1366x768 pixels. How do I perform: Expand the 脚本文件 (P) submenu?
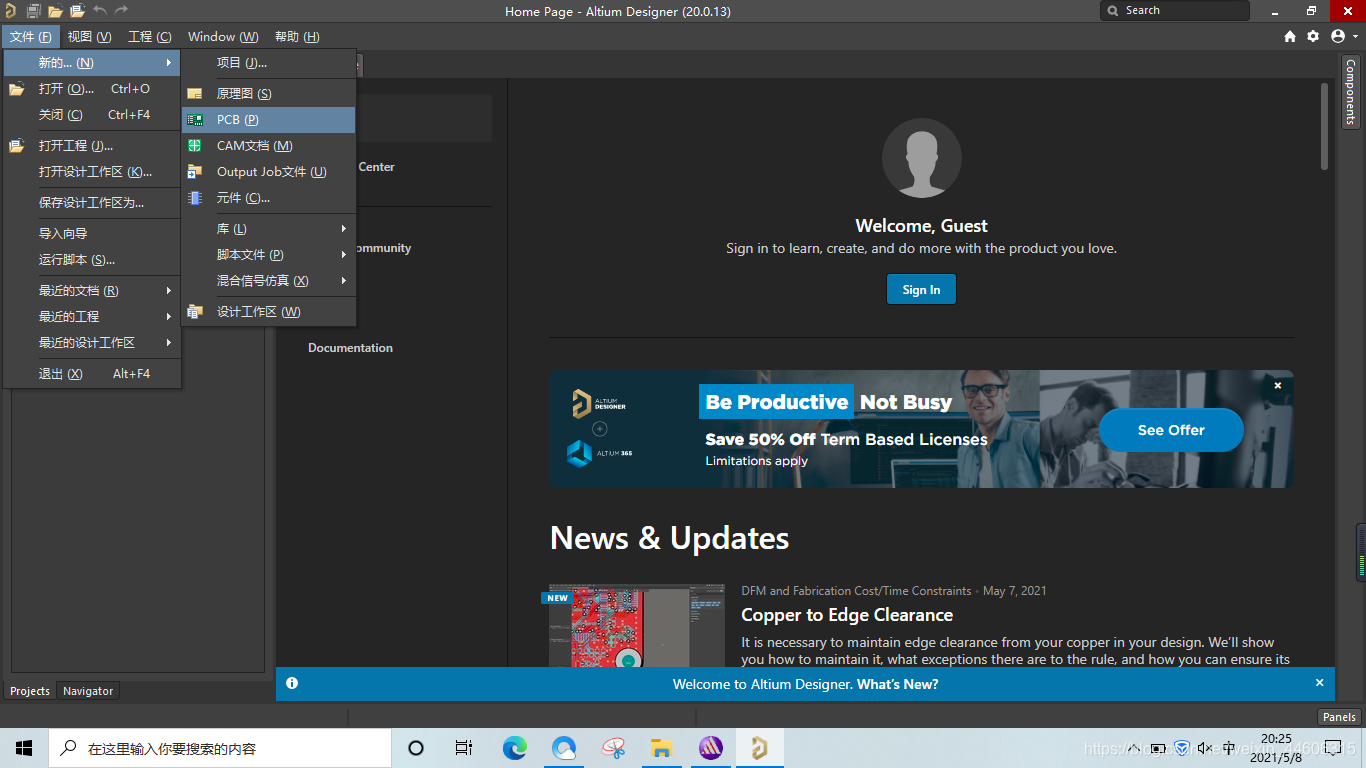pos(268,255)
